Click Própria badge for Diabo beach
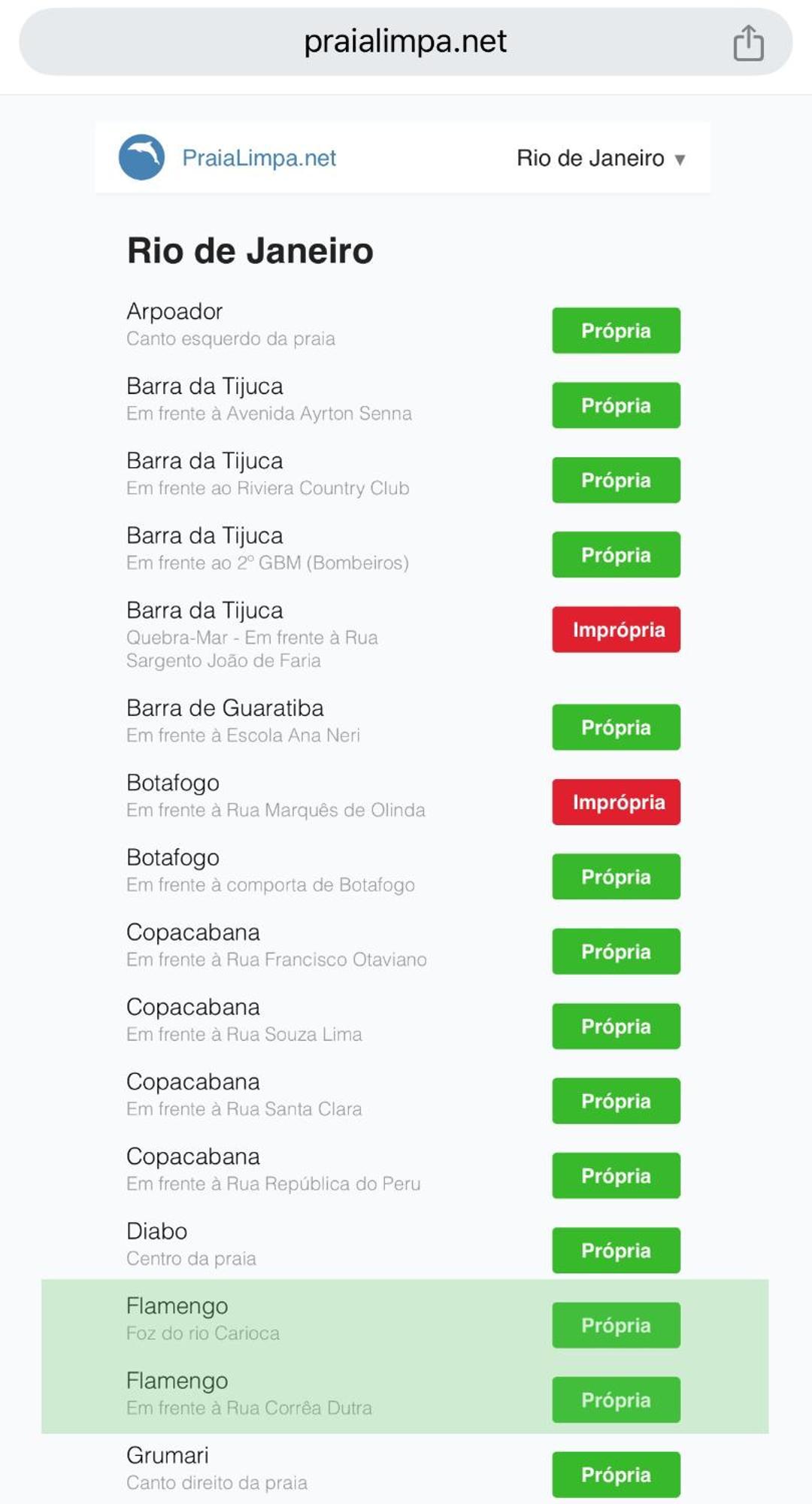This screenshot has width=812, height=1504. [x=616, y=1251]
